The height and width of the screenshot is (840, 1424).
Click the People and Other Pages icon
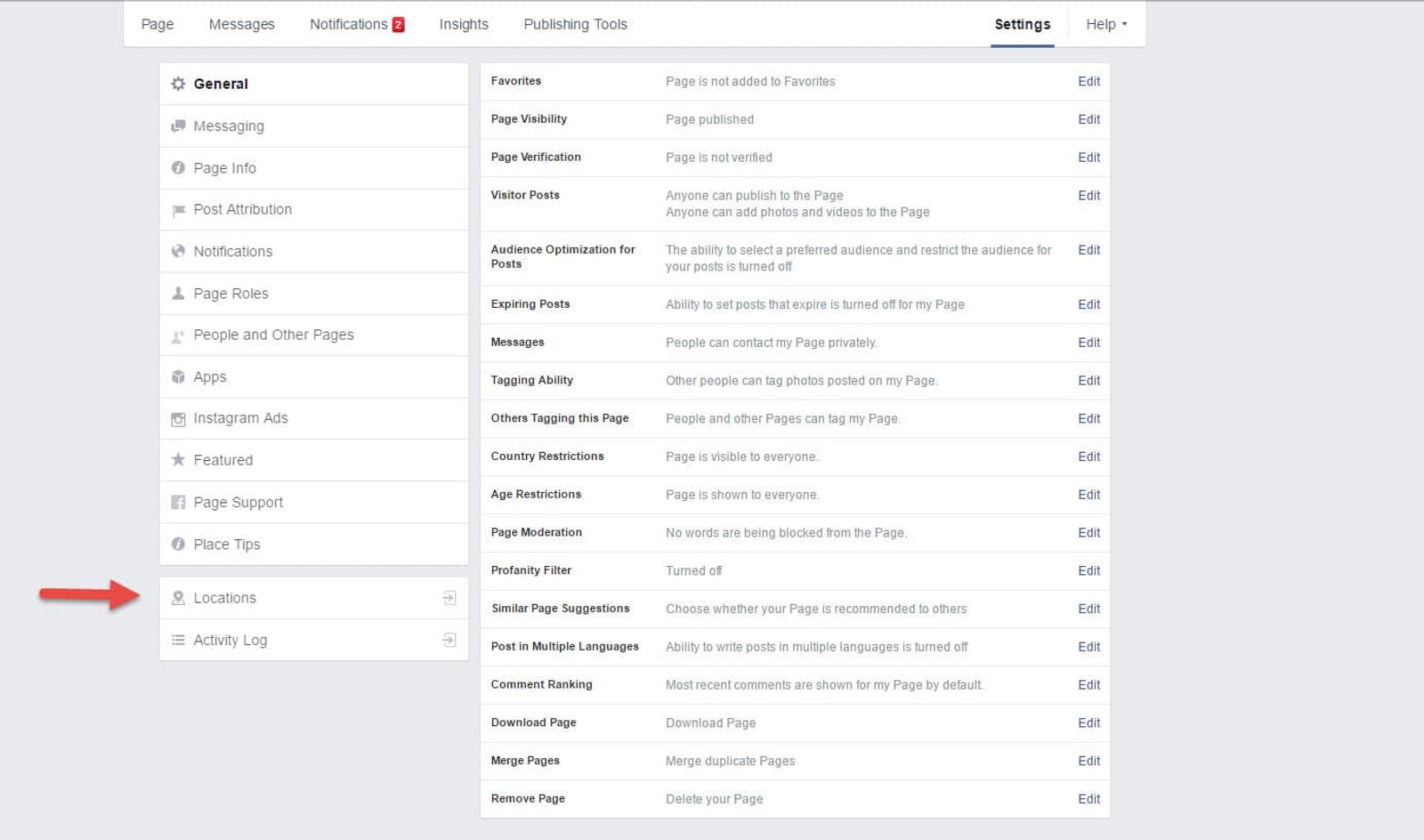(x=178, y=335)
